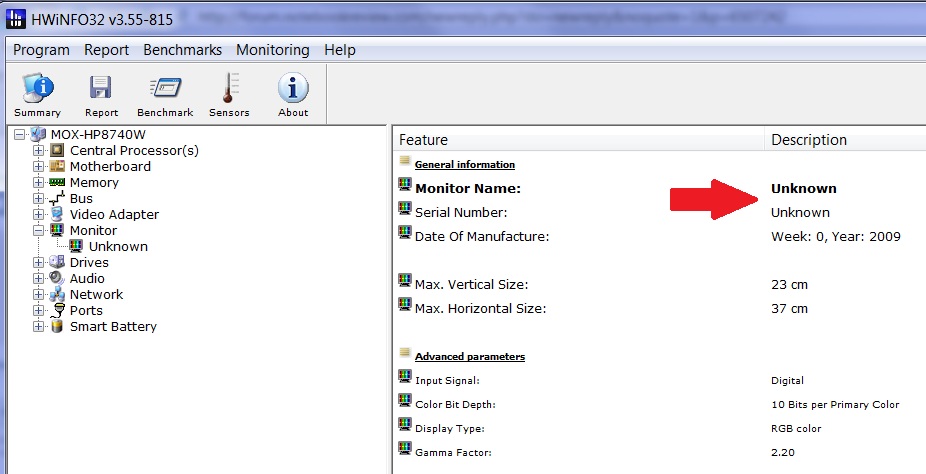Click the Bus icon in tree
926x474 pixels.
pyautogui.click(x=57, y=199)
